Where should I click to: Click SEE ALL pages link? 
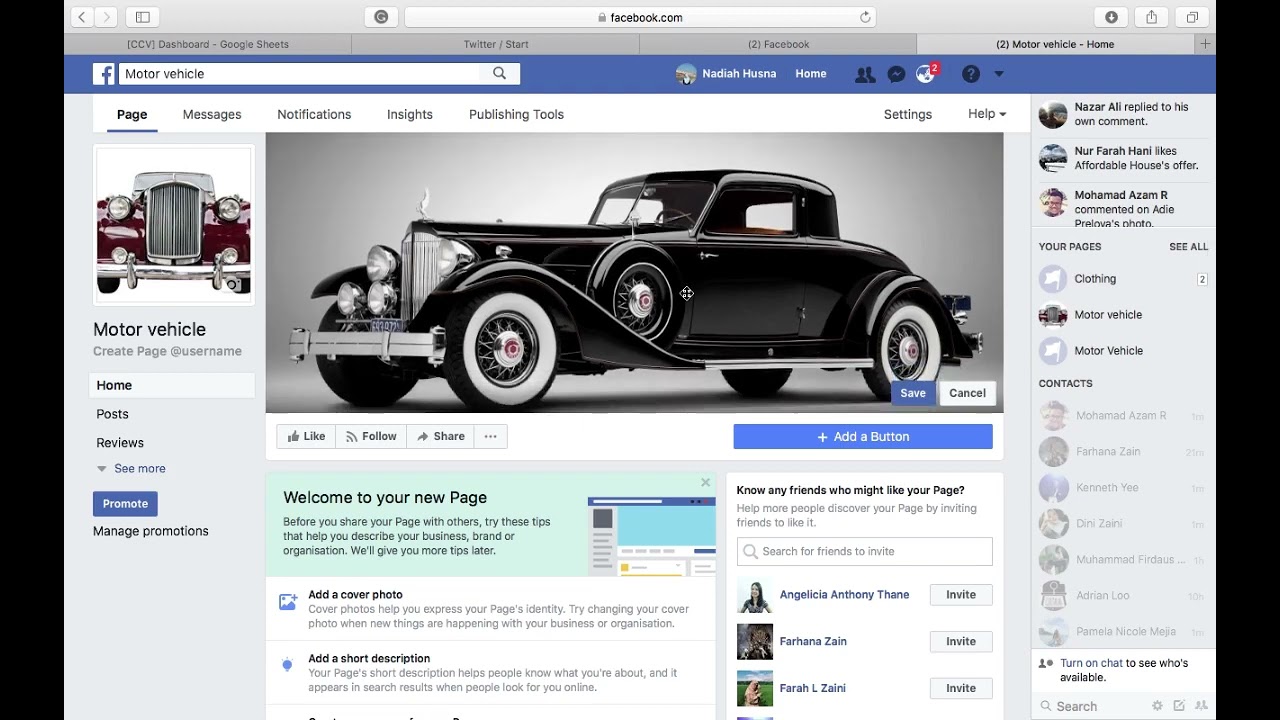click(x=1188, y=247)
